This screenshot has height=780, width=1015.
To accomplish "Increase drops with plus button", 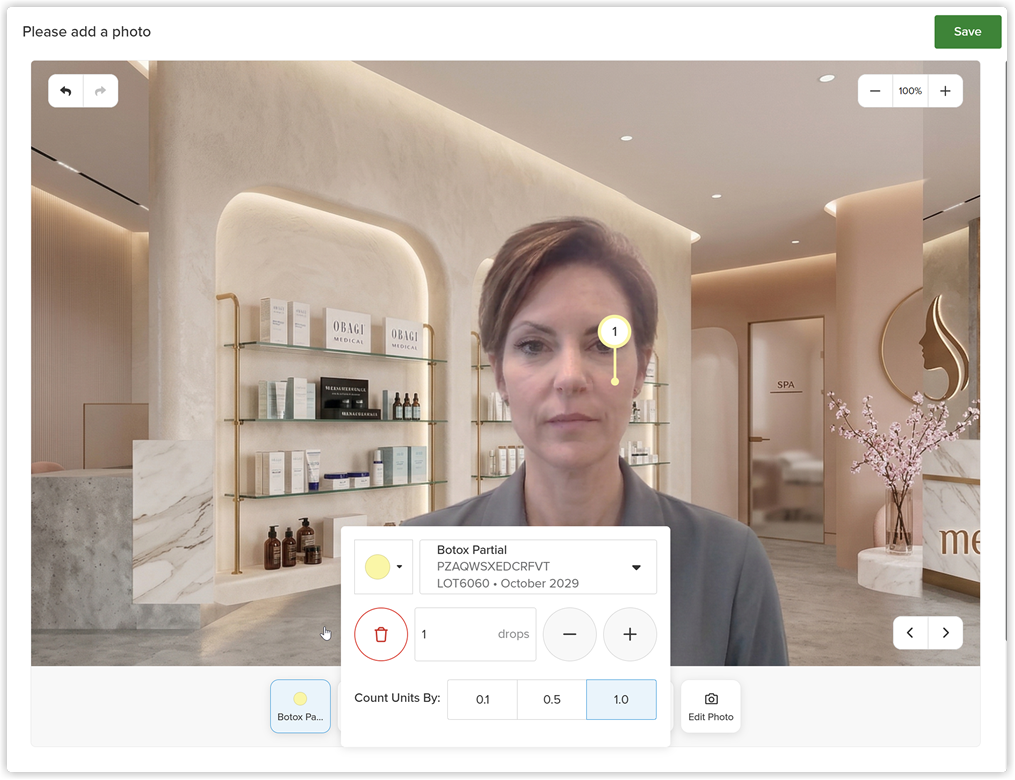I will pyautogui.click(x=630, y=634).
